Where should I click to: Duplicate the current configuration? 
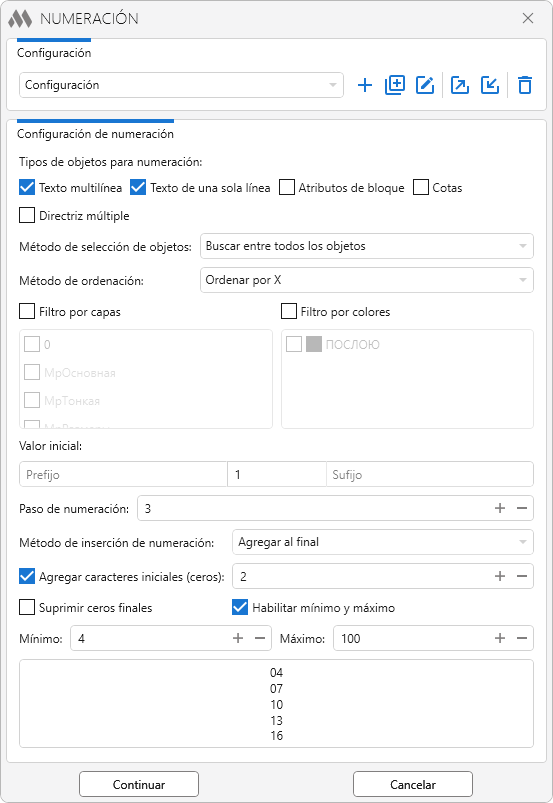(395, 85)
